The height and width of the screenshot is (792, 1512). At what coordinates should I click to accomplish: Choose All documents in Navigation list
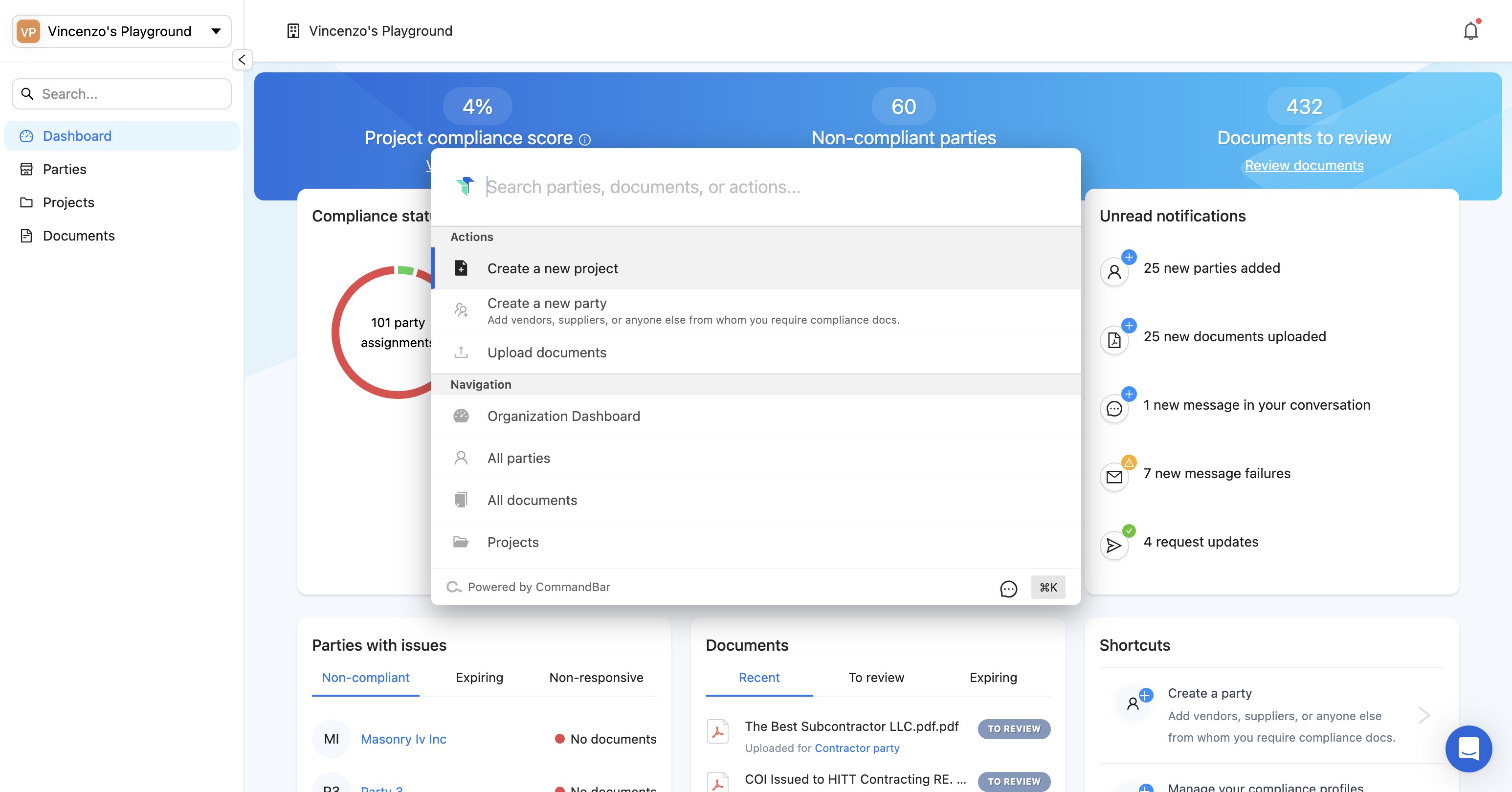[532, 500]
